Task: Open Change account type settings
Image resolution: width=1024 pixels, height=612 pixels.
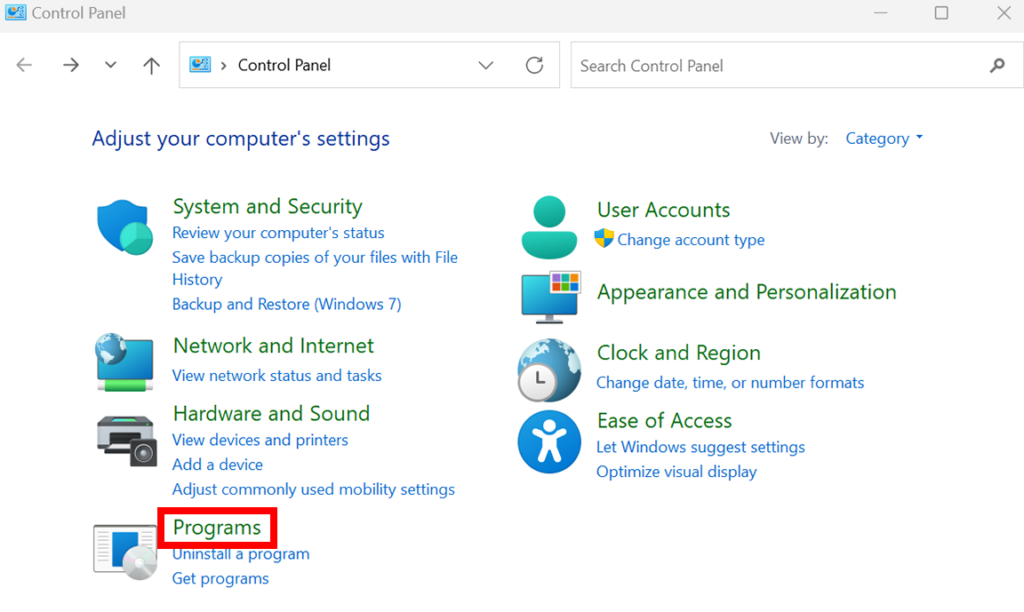Action: [688, 240]
